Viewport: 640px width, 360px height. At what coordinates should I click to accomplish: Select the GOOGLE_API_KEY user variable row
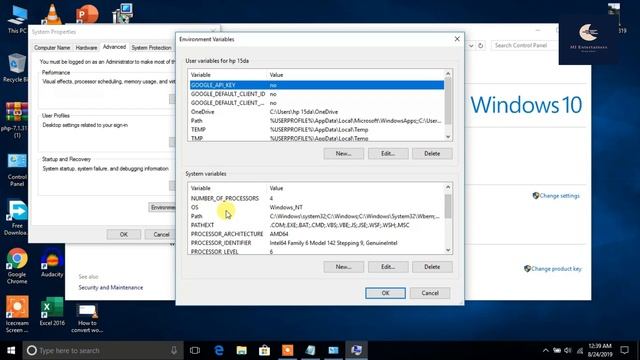pos(317,85)
